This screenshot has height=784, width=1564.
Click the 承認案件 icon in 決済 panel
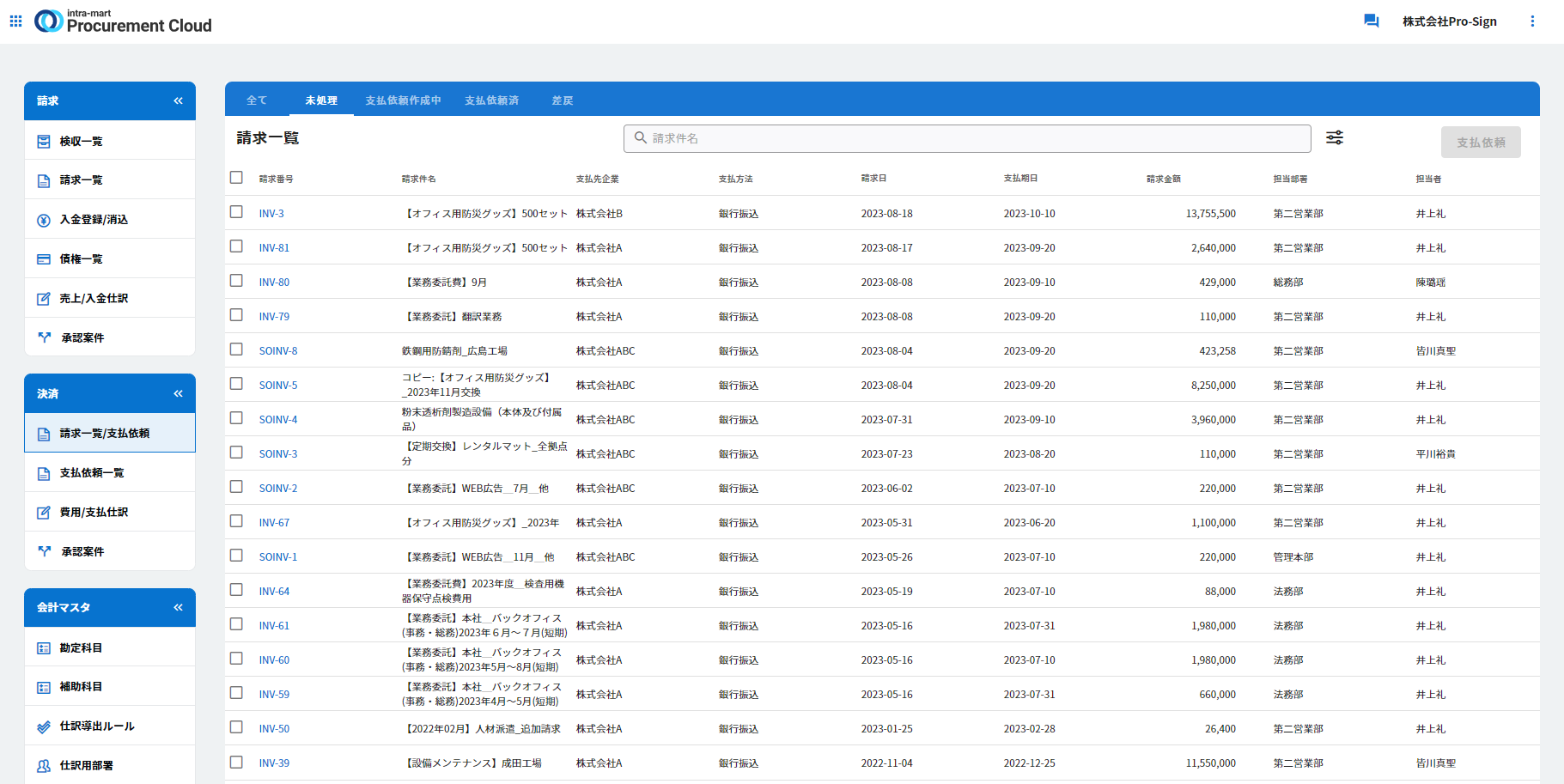(x=44, y=551)
